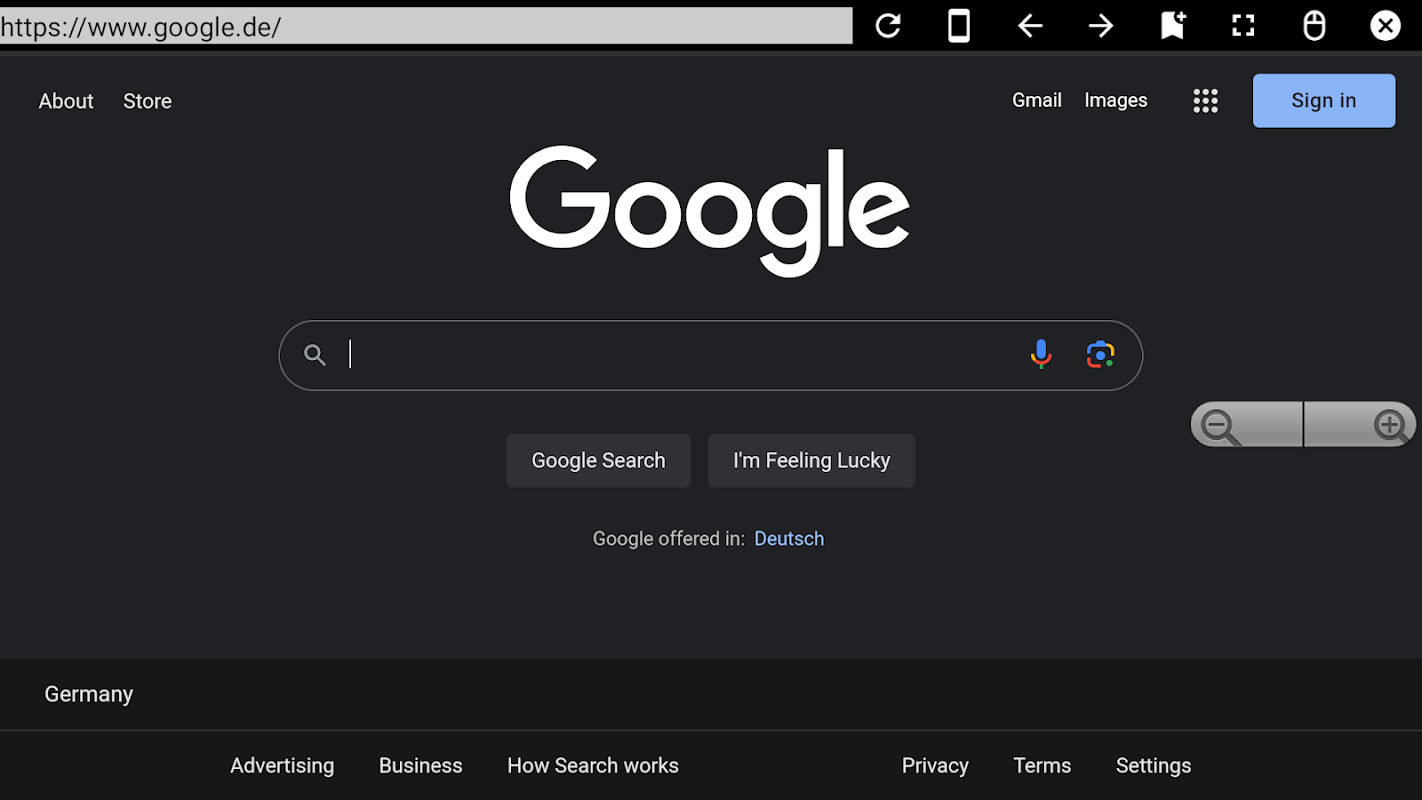Image resolution: width=1422 pixels, height=800 pixels.
Task: Click I'm Feeling Lucky button
Action: pos(811,461)
